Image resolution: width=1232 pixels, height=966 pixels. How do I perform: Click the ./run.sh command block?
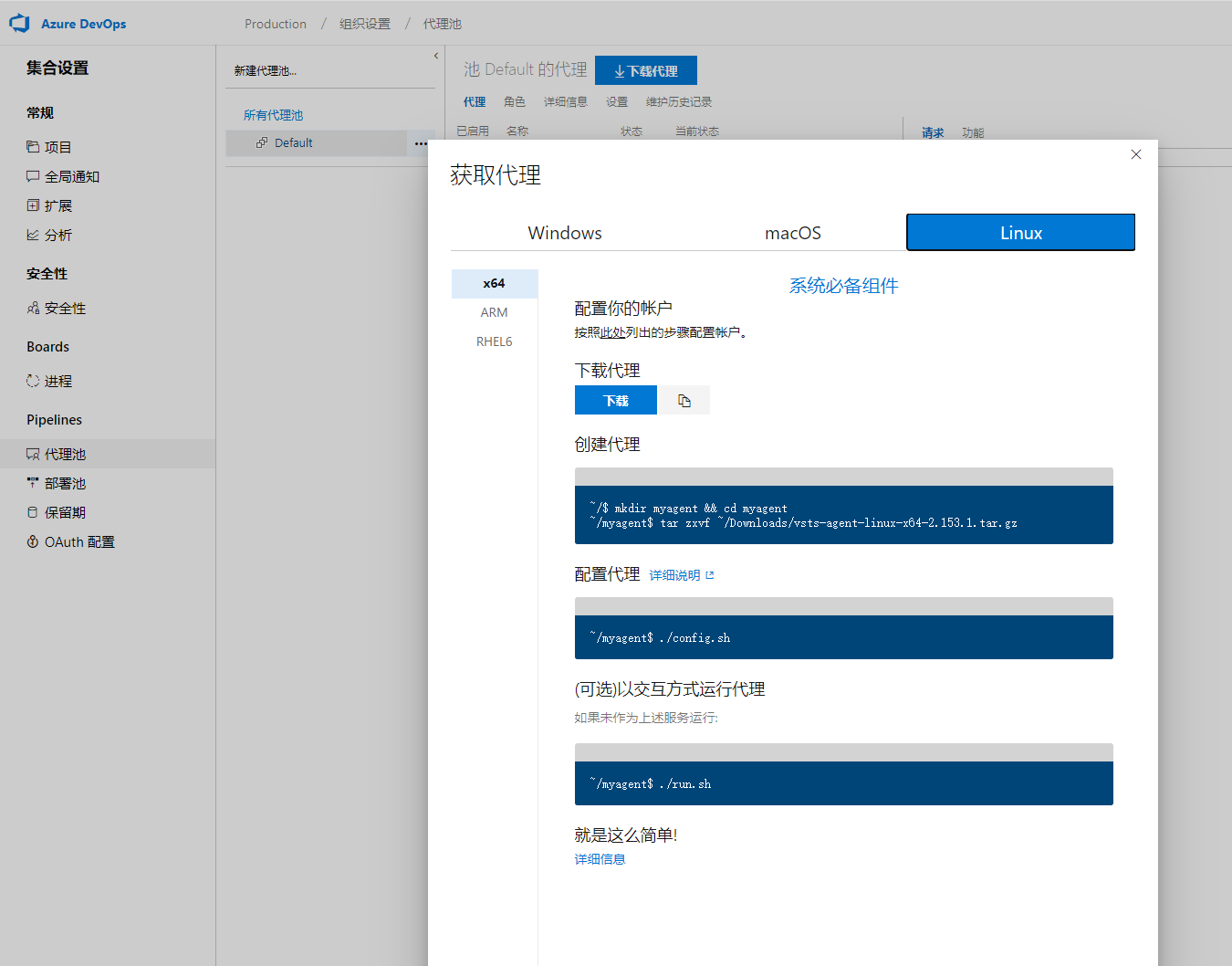(x=844, y=783)
